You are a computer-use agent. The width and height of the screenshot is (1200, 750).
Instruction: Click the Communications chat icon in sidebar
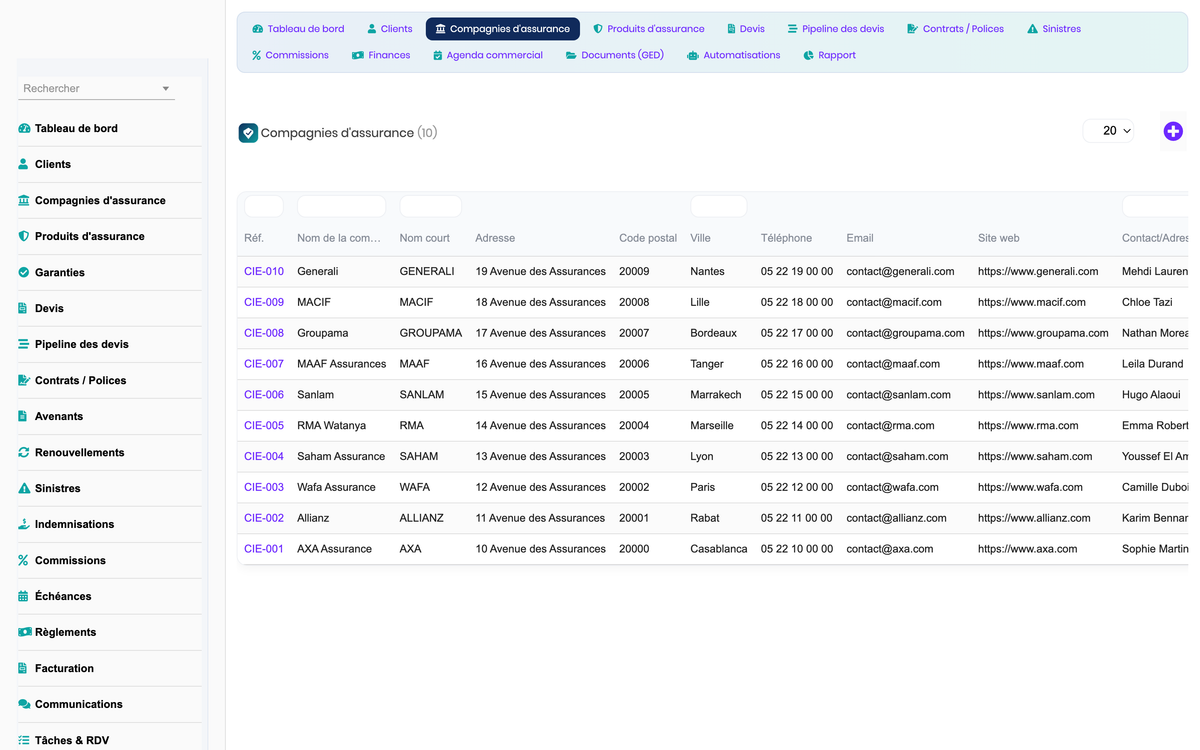pos(24,704)
